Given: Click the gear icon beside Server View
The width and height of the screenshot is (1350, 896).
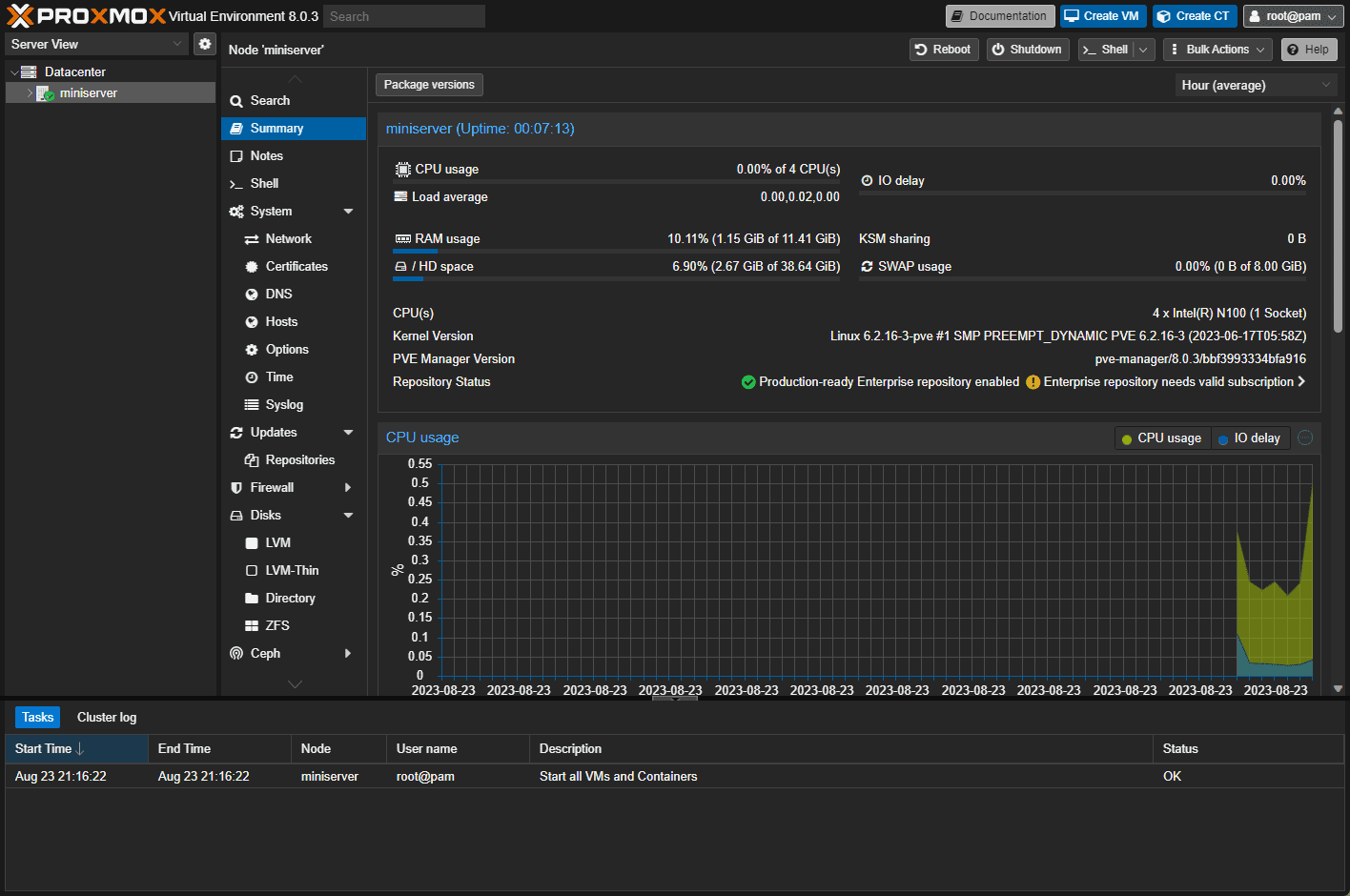Looking at the screenshot, I should [x=204, y=44].
